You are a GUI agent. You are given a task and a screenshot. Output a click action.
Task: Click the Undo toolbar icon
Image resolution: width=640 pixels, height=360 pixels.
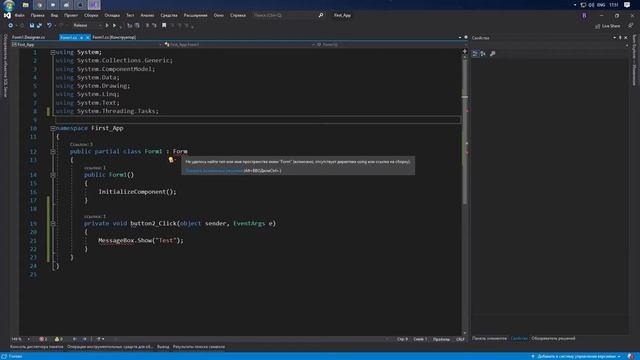(49, 25)
